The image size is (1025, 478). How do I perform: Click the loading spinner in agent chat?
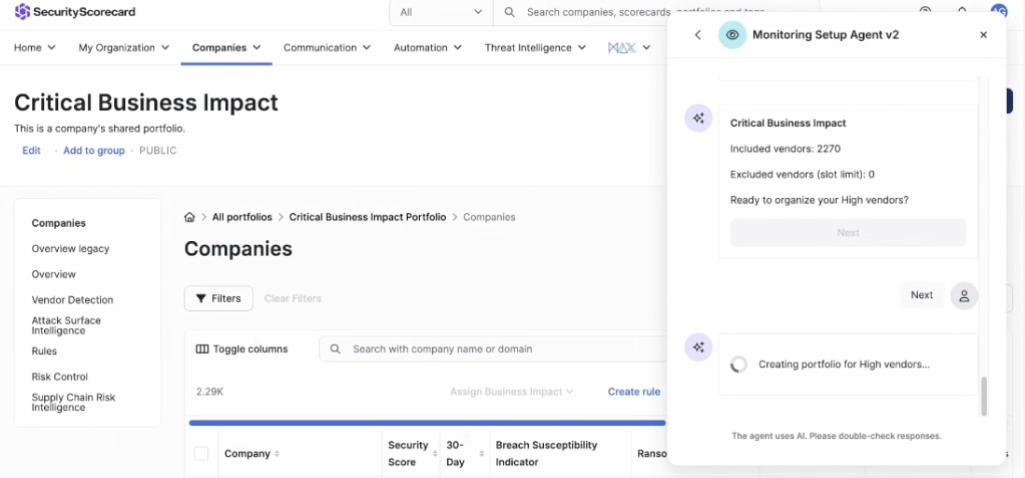tap(739, 364)
